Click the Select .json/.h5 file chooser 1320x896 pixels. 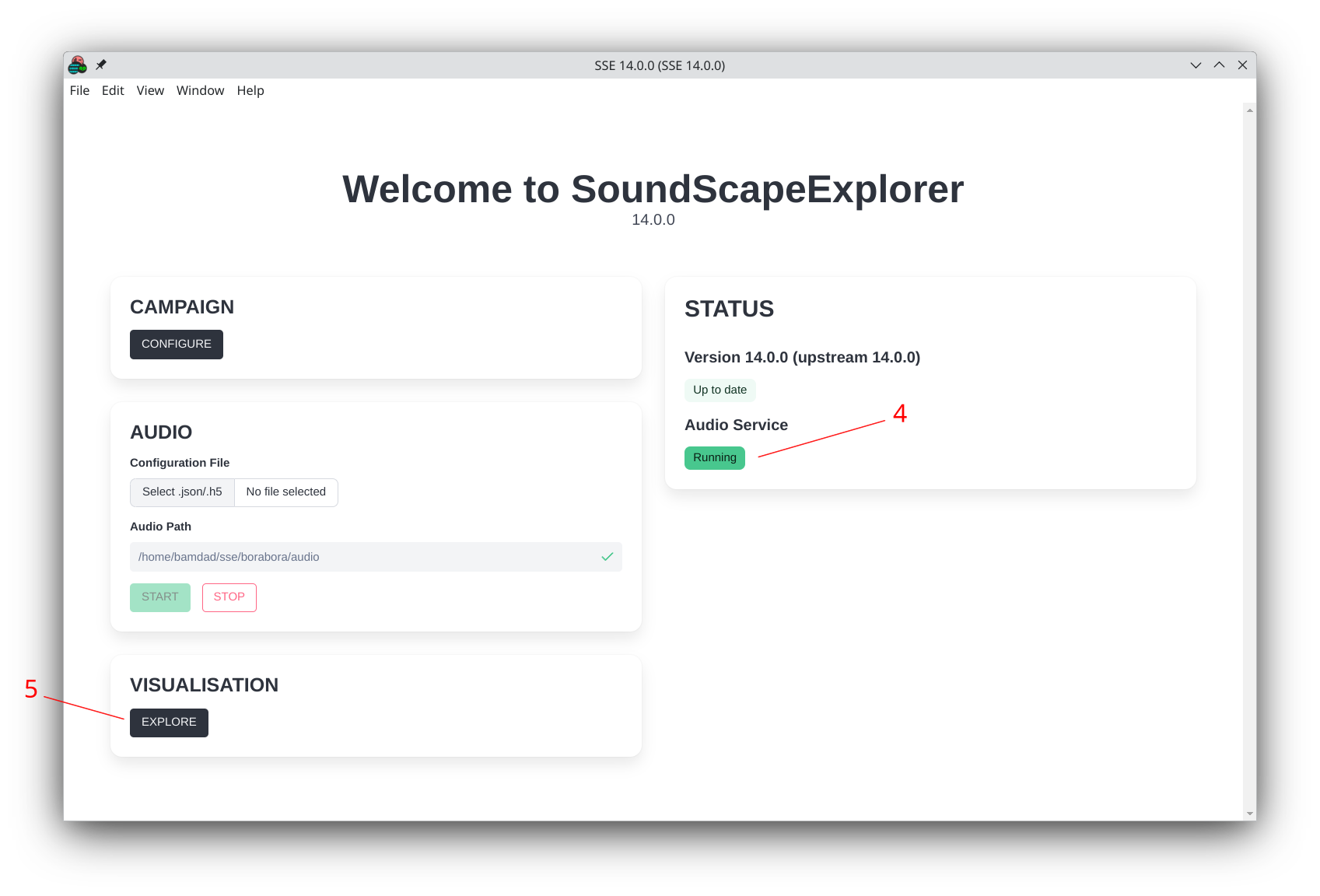[181, 492]
